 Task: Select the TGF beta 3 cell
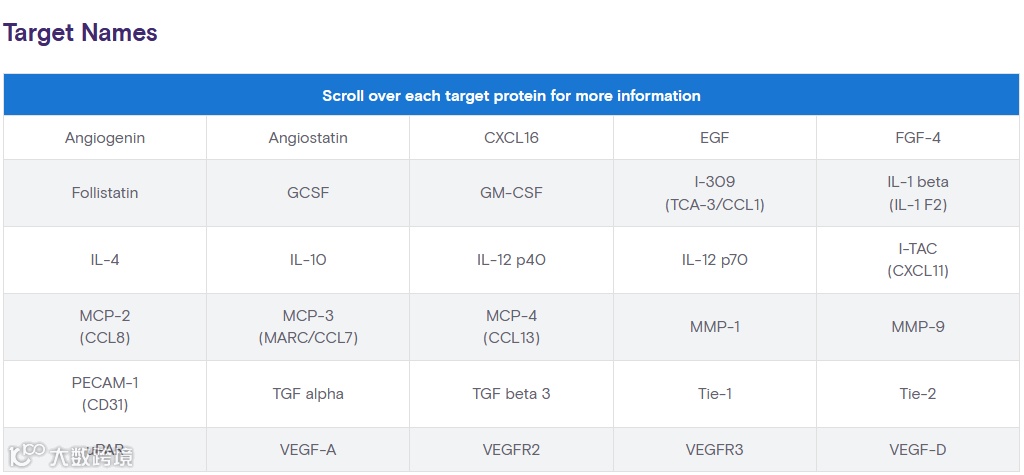[x=511, y=394]
